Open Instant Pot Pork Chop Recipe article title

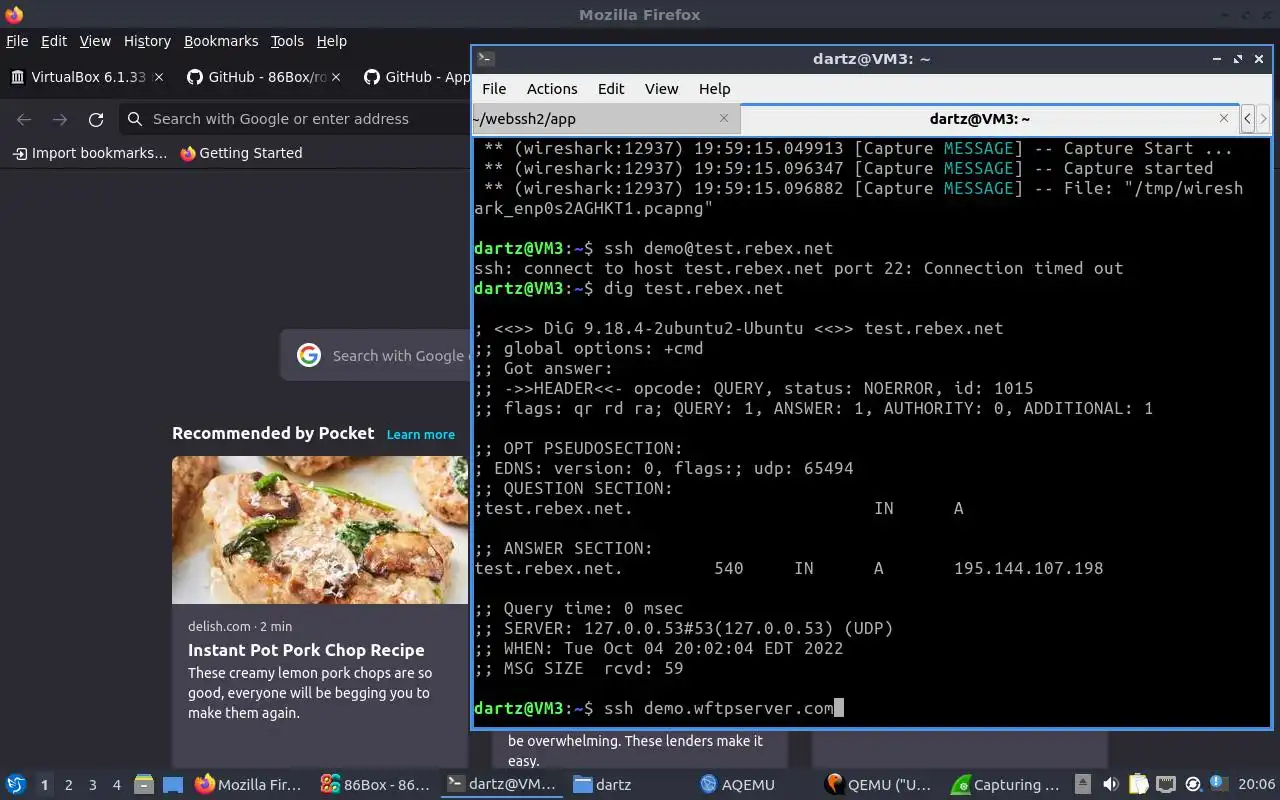click(306, 650)
